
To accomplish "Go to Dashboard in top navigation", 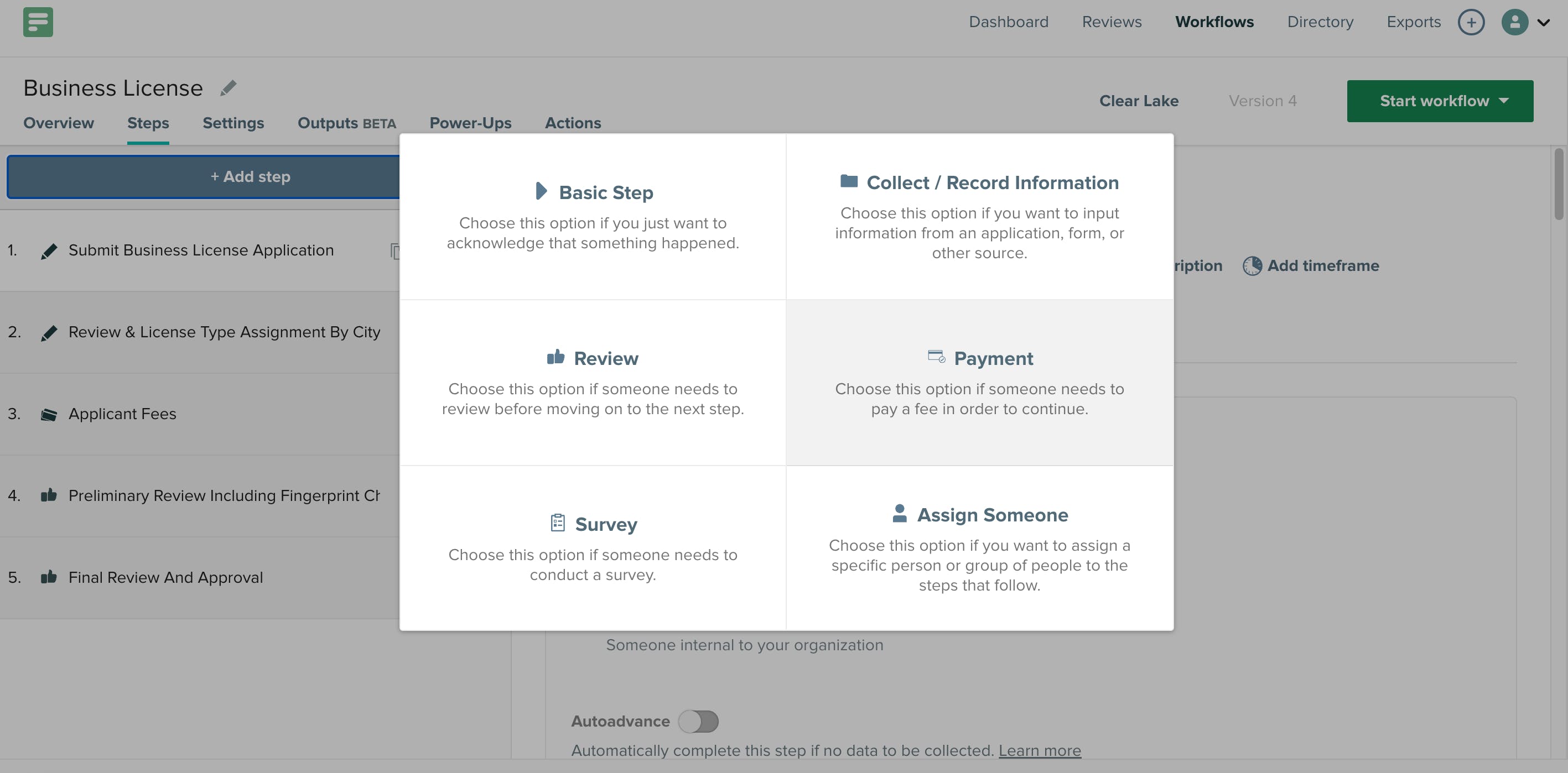I will pos(1009,22).
